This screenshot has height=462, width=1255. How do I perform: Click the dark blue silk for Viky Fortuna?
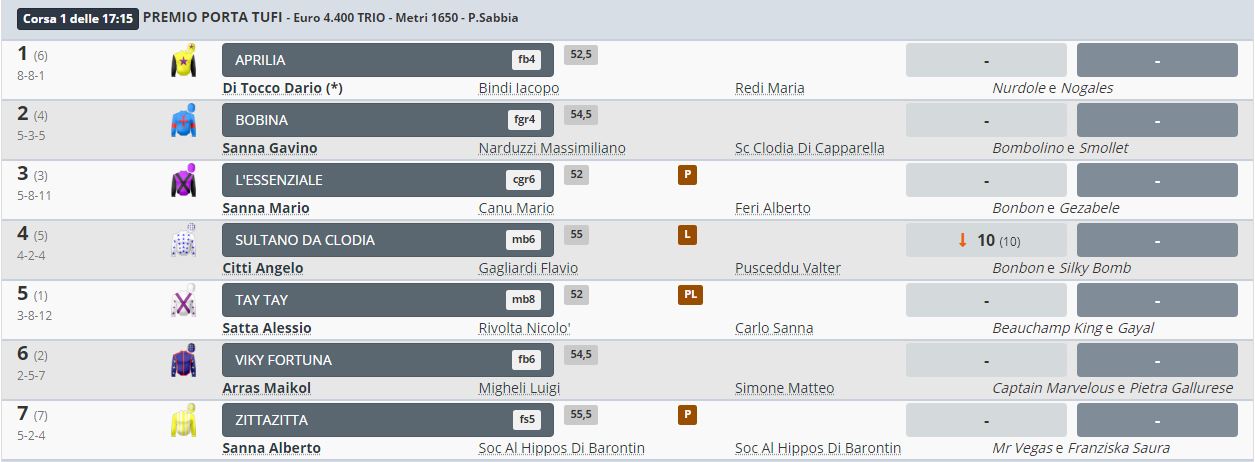pos(183,362)
